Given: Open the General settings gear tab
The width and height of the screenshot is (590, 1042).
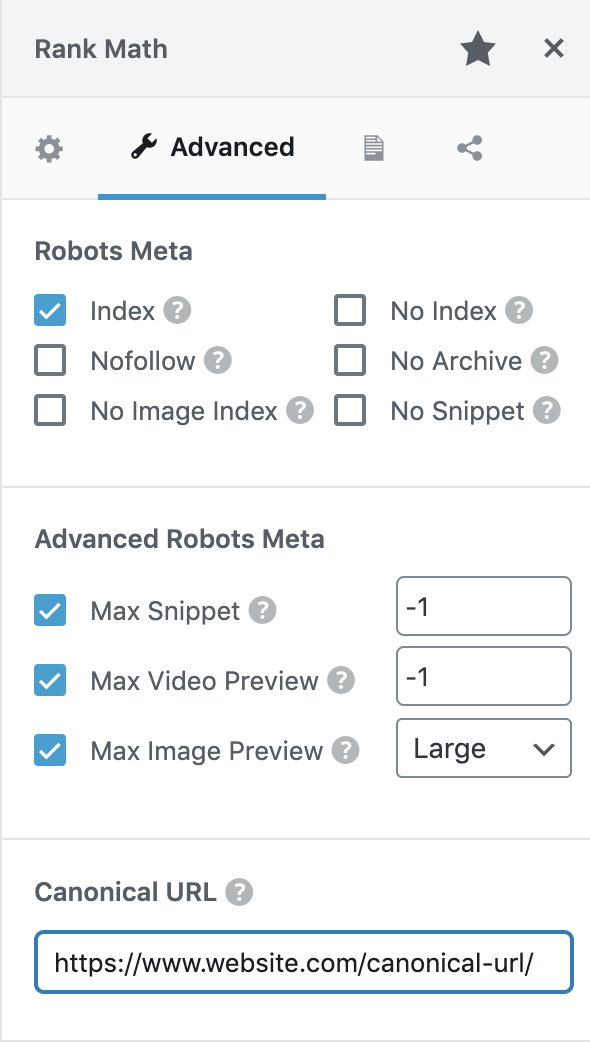Looking at the screenshot, I should [x=49, y=147].
